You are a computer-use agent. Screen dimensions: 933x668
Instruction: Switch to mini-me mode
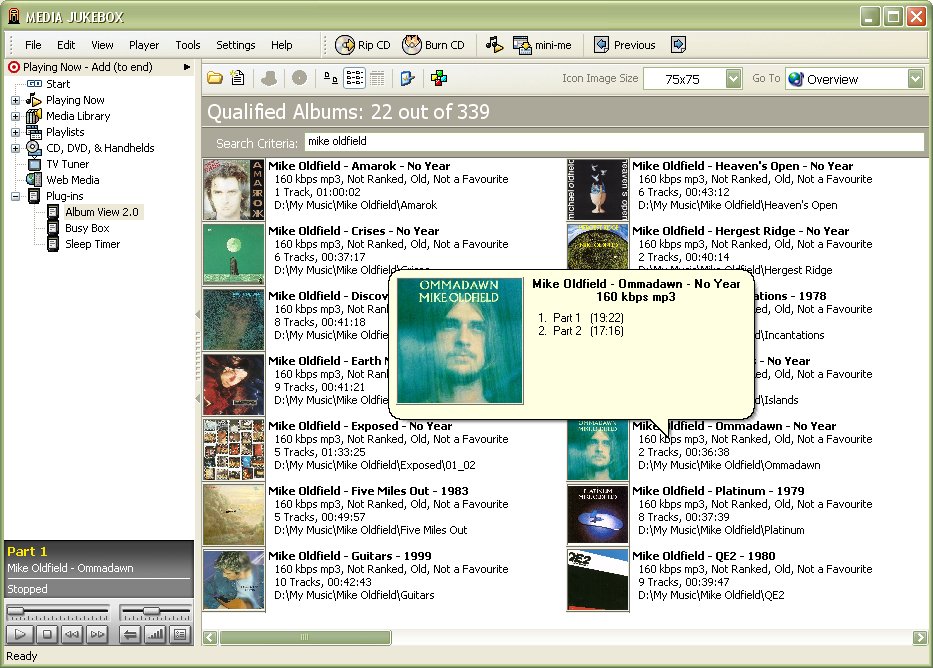click(542, 45)
